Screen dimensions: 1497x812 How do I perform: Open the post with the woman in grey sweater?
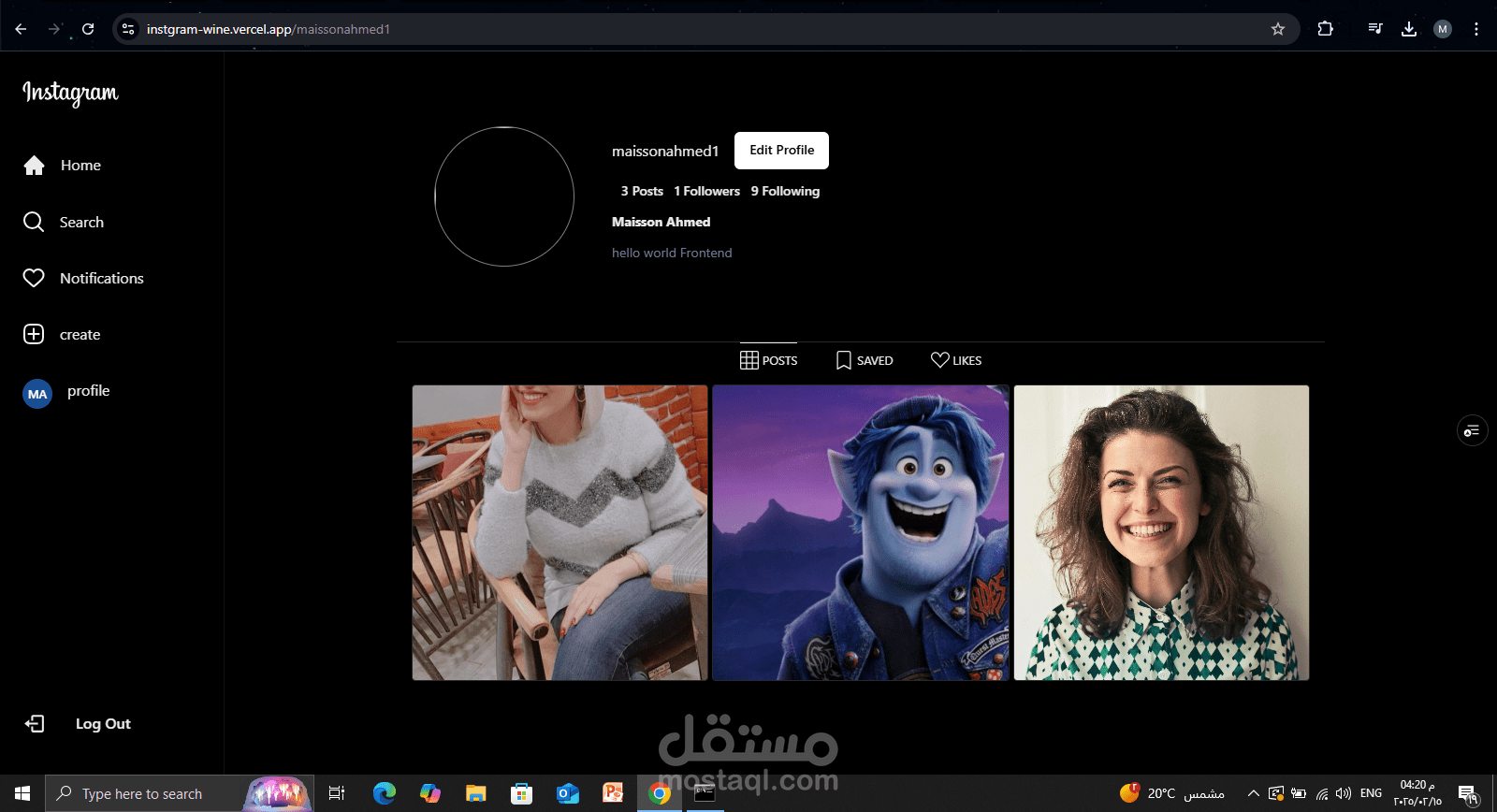[560, 532]
